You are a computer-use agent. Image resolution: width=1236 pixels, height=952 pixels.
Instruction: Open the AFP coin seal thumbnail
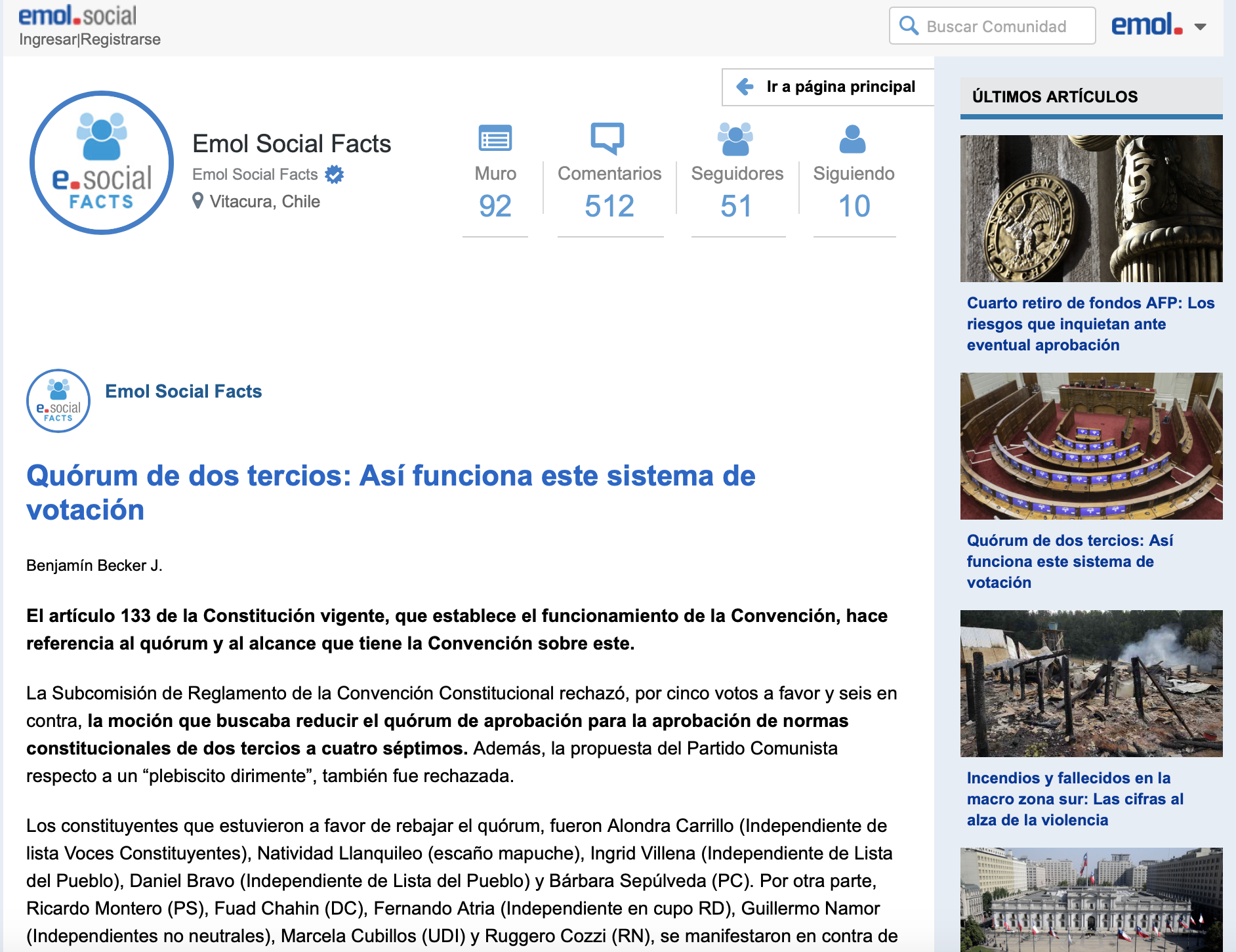(1091, 209)
